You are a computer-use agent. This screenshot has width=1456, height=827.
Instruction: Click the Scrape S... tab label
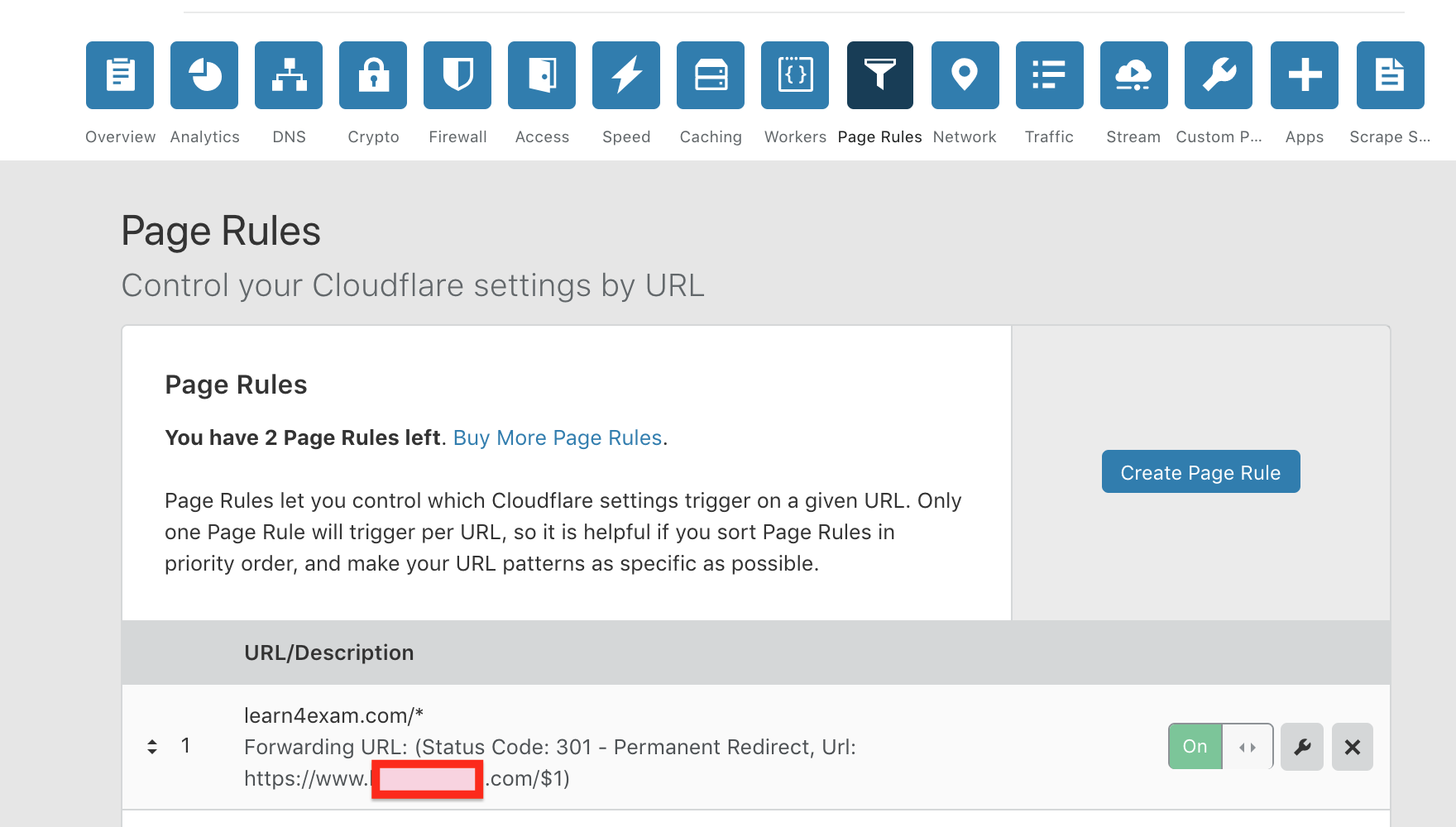[x=1390, y=137]
